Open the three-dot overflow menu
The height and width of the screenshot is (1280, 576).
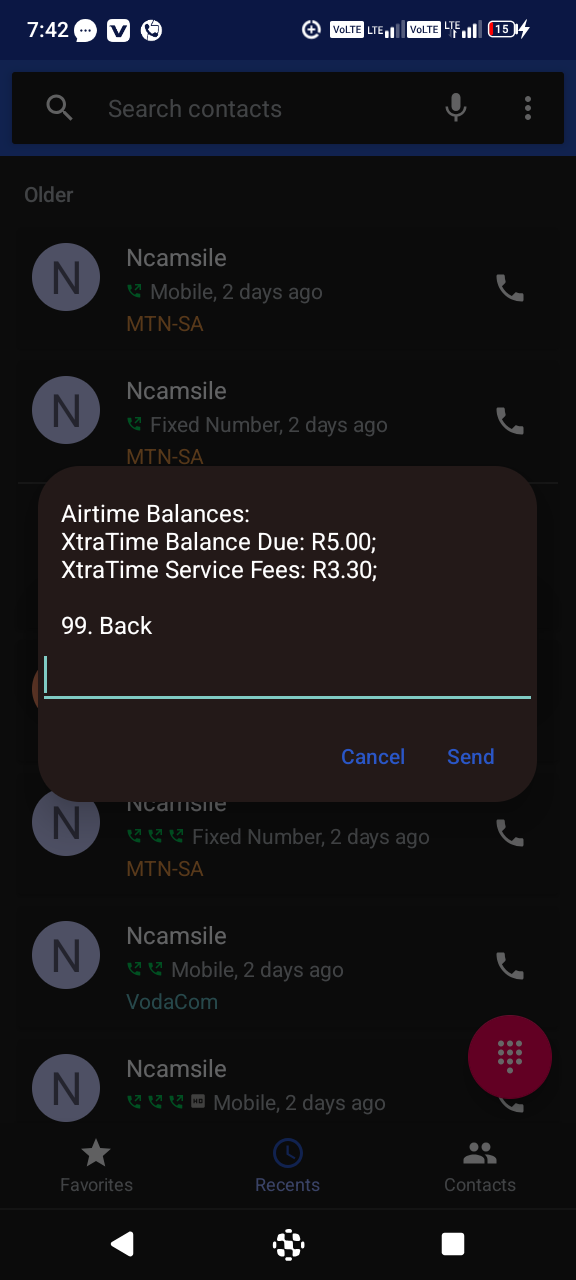click(528, 108)
